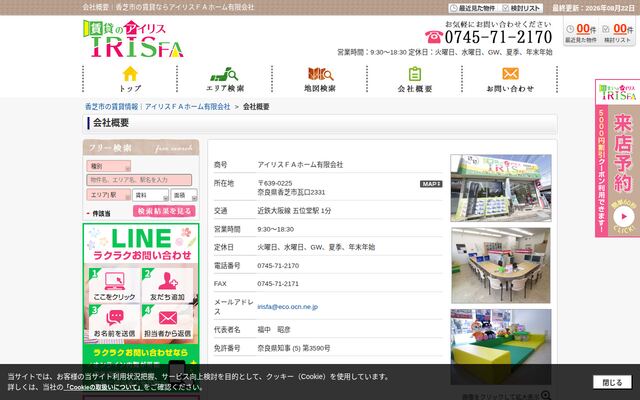Open the 賃料 dropdown

click(150, 195)
